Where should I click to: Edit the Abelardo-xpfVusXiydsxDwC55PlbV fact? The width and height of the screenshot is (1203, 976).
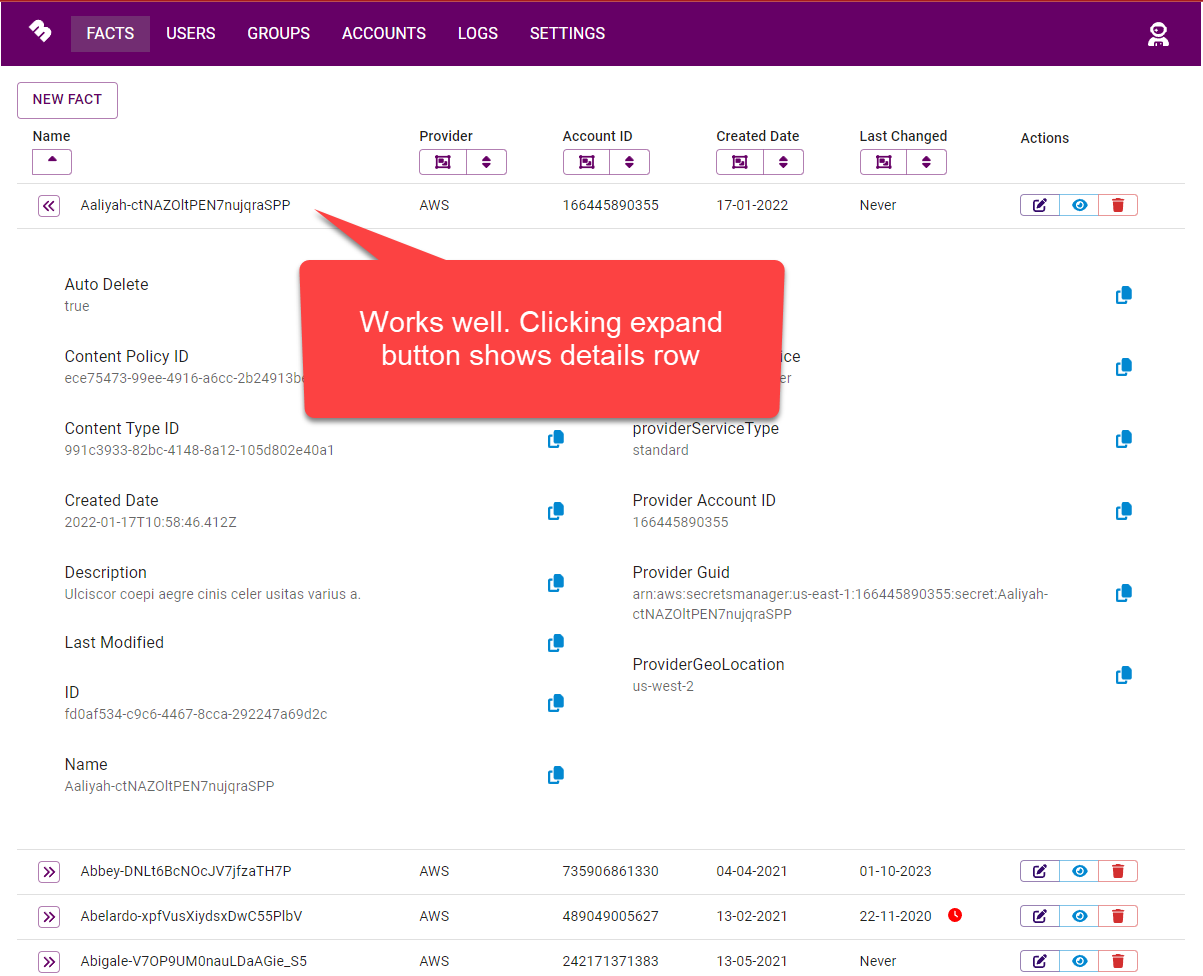[x=1040, y=916]
